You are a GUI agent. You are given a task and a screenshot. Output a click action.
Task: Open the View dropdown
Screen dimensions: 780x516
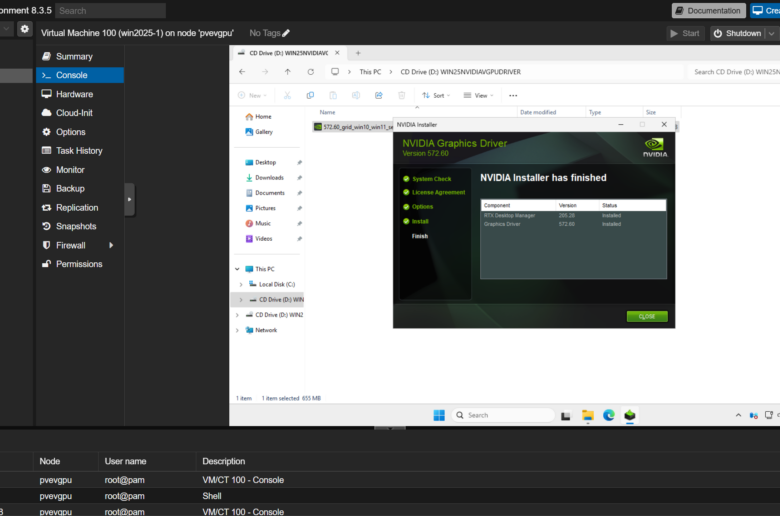[479, 96]
